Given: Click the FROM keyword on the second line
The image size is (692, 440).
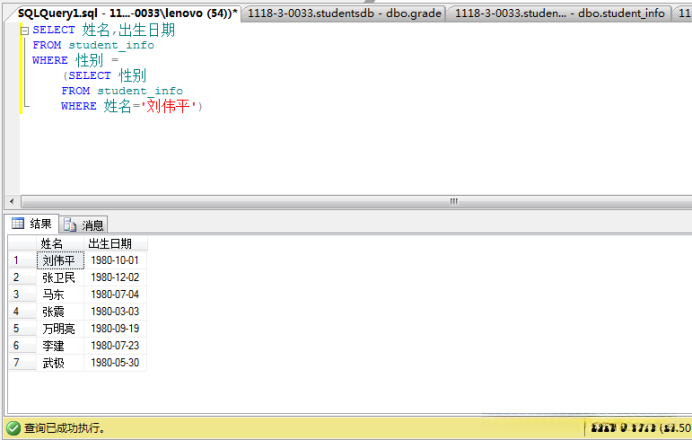Looking at the screenshot, I should coord(47,45).
